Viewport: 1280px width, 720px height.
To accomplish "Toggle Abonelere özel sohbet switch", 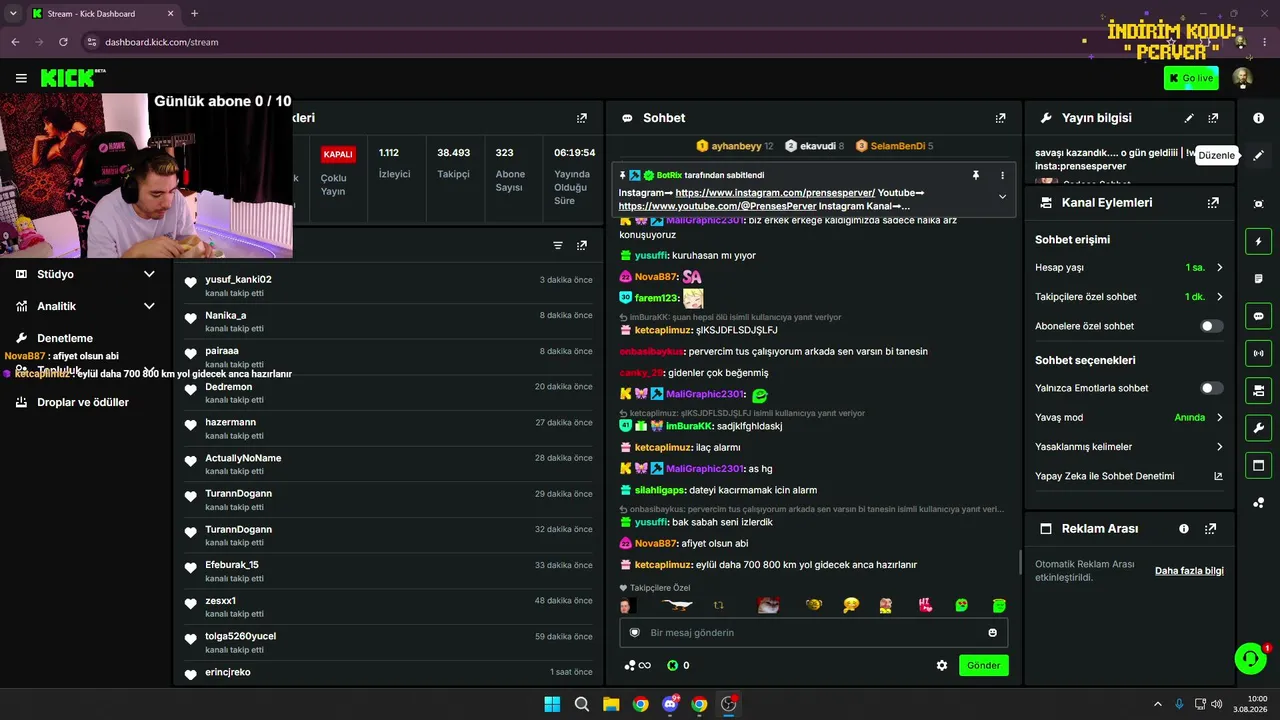I will [x=1211, y=326].
